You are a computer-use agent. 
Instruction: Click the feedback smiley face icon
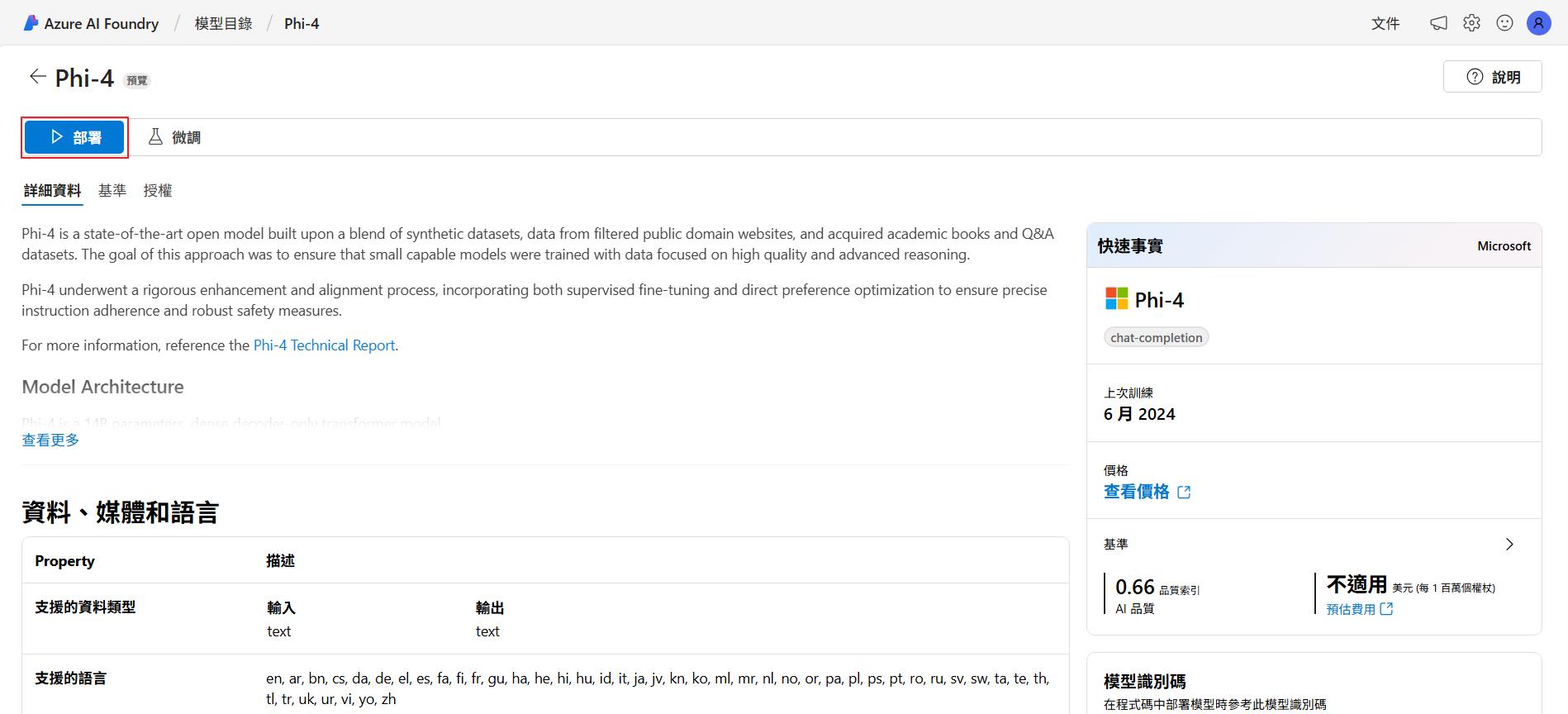pyautogui.click(x=1504, y=23)
